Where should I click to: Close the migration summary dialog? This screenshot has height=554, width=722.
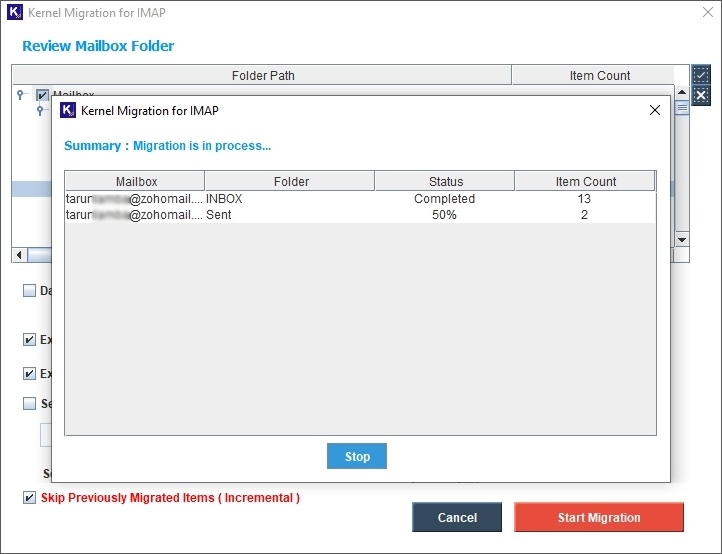click(x=655, y=110)
